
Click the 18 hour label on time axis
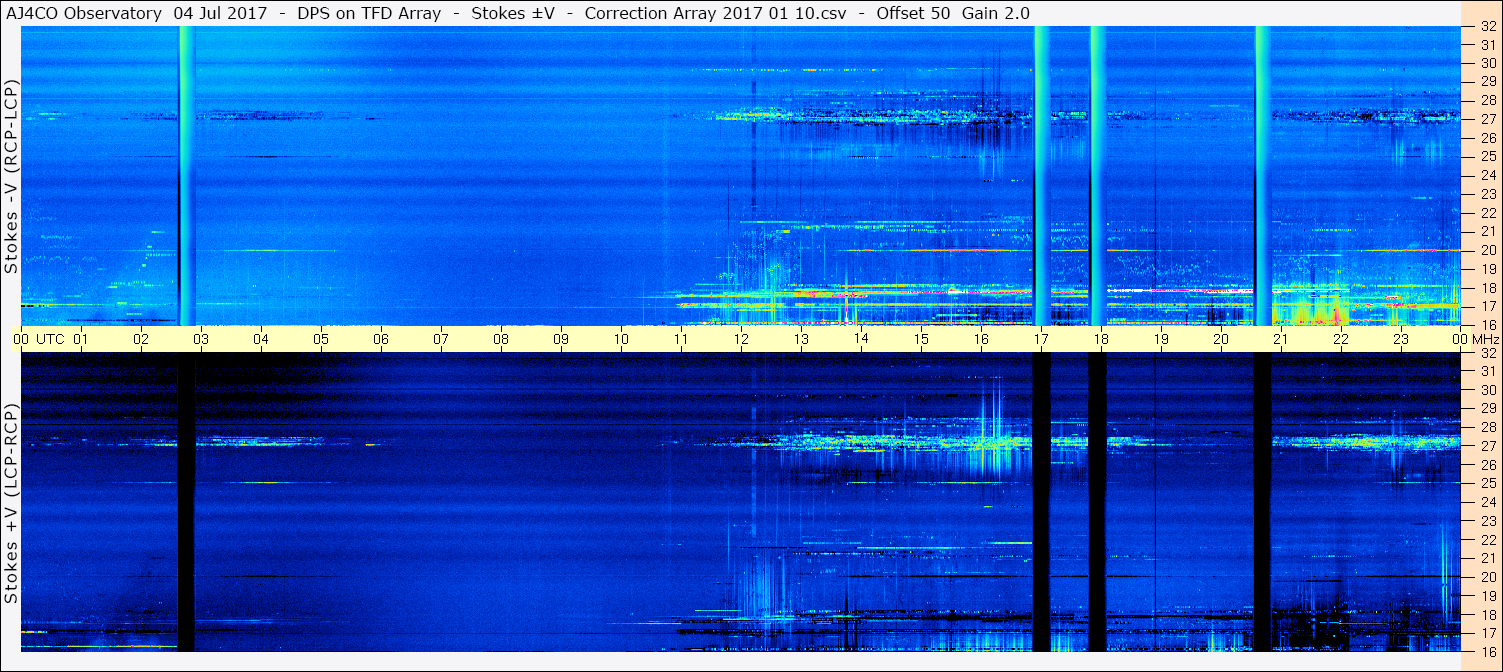[1101, 339]
